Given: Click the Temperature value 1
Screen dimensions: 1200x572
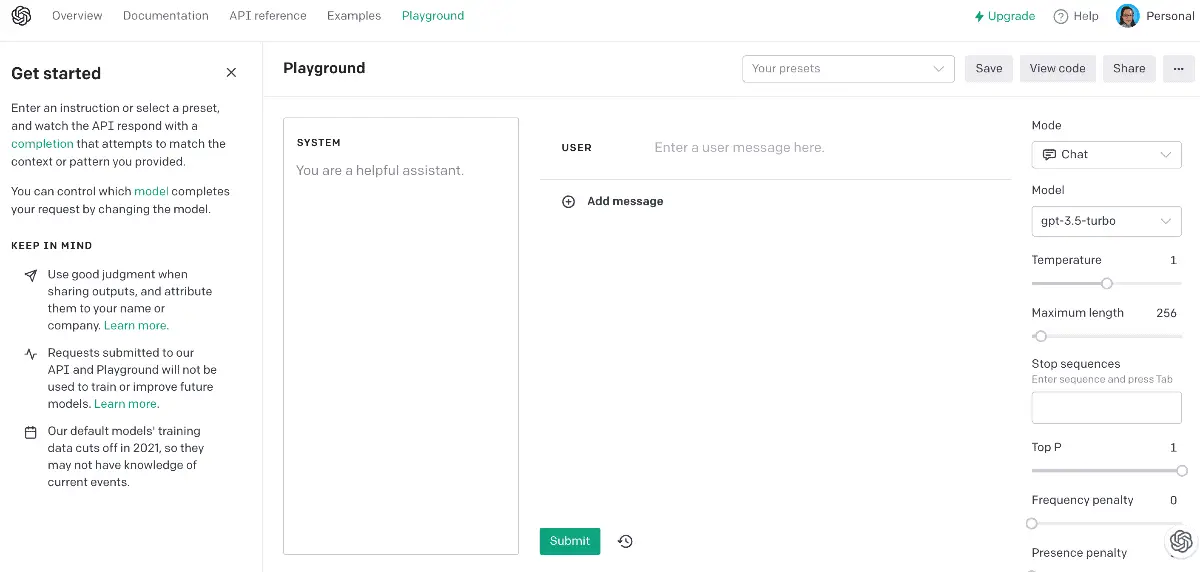Looking at the screenshot, I should [1173, 260].
